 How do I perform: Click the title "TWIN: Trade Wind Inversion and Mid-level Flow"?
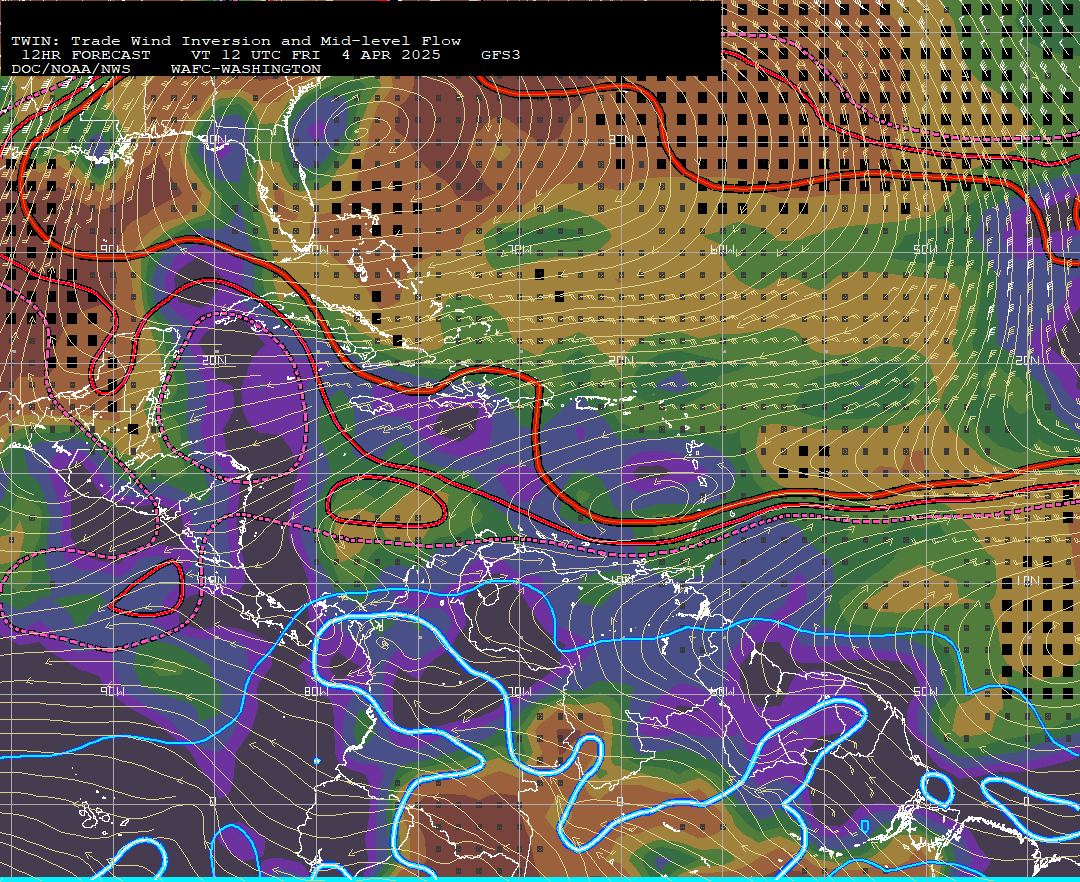pyautogui.click(x=236, y=41)
